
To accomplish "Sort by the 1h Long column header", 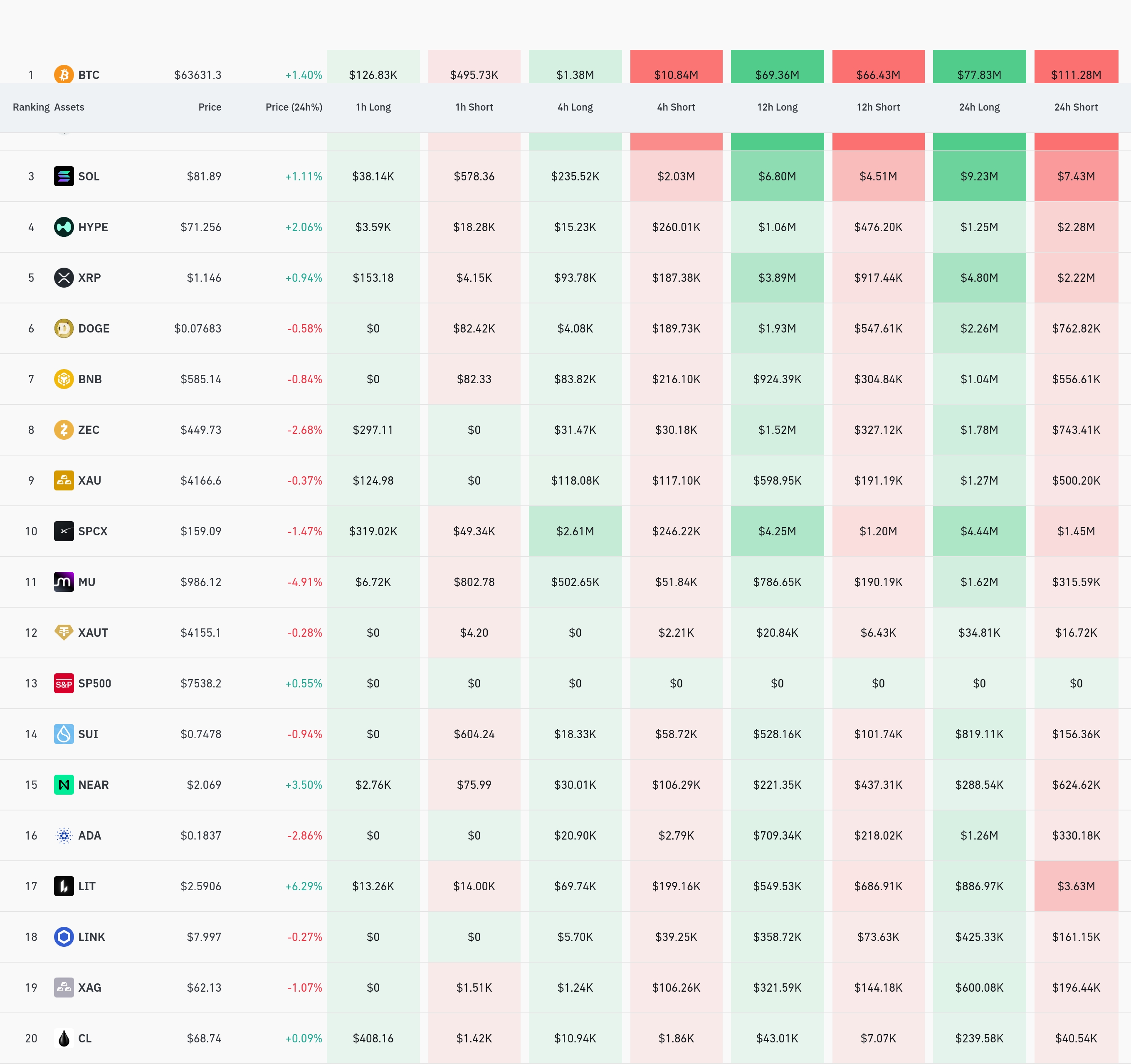I will pos(373,107).
